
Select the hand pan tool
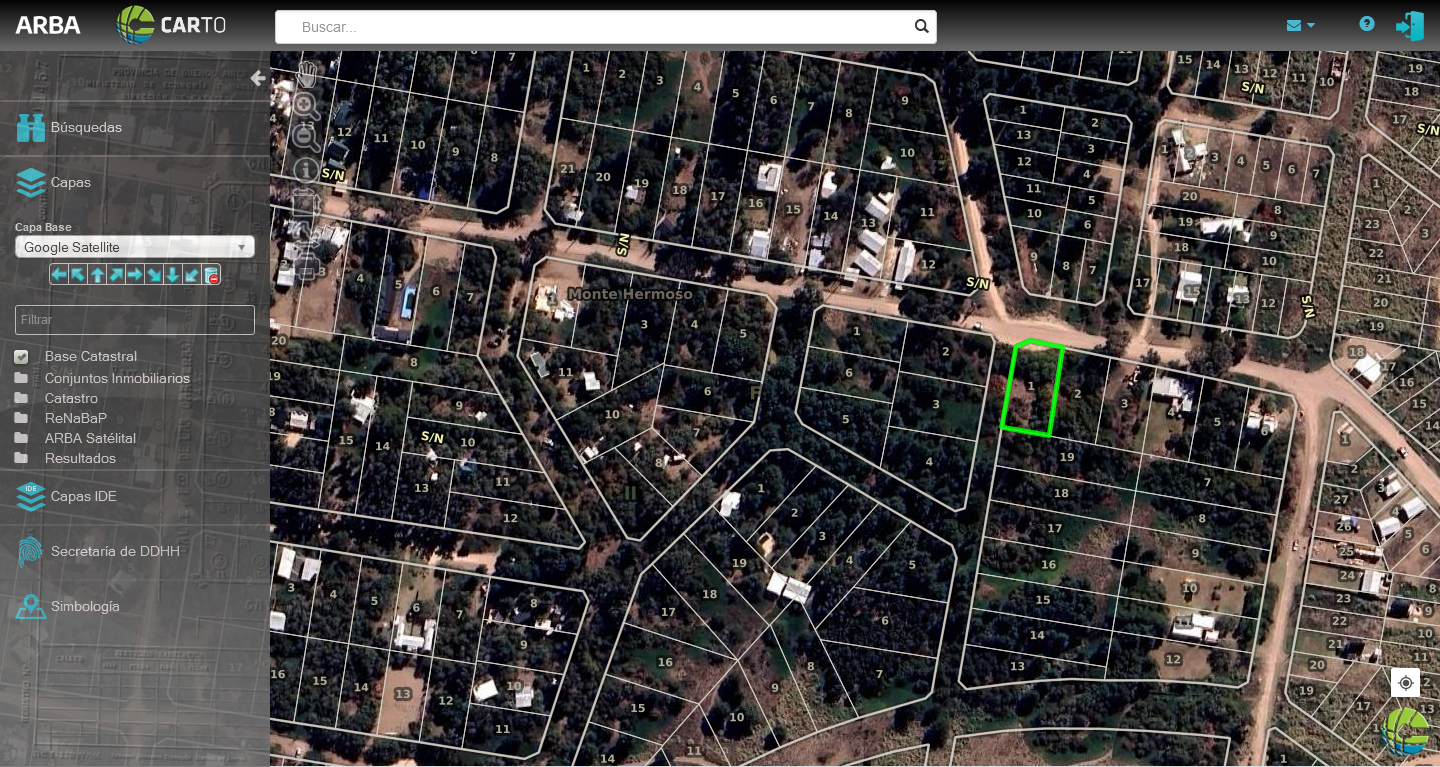click(307, 74)
